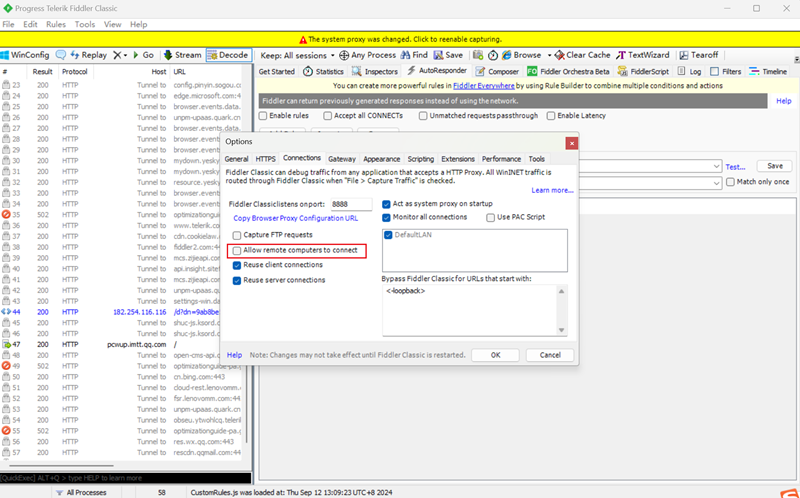Uncheck Act as system proxy on startup
Viewport: 800px width, 498px height.
pyautogui.click(x=387, y=203)
